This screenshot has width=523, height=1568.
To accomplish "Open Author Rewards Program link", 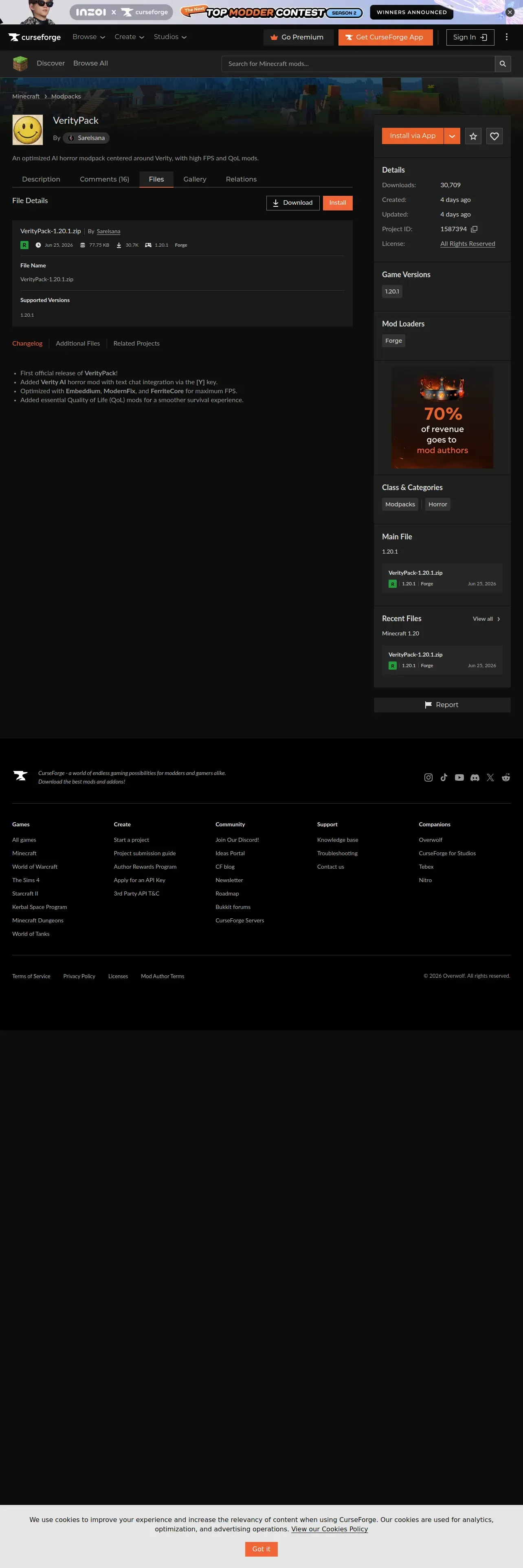I will pyautogui.click(x=145, y=867).
